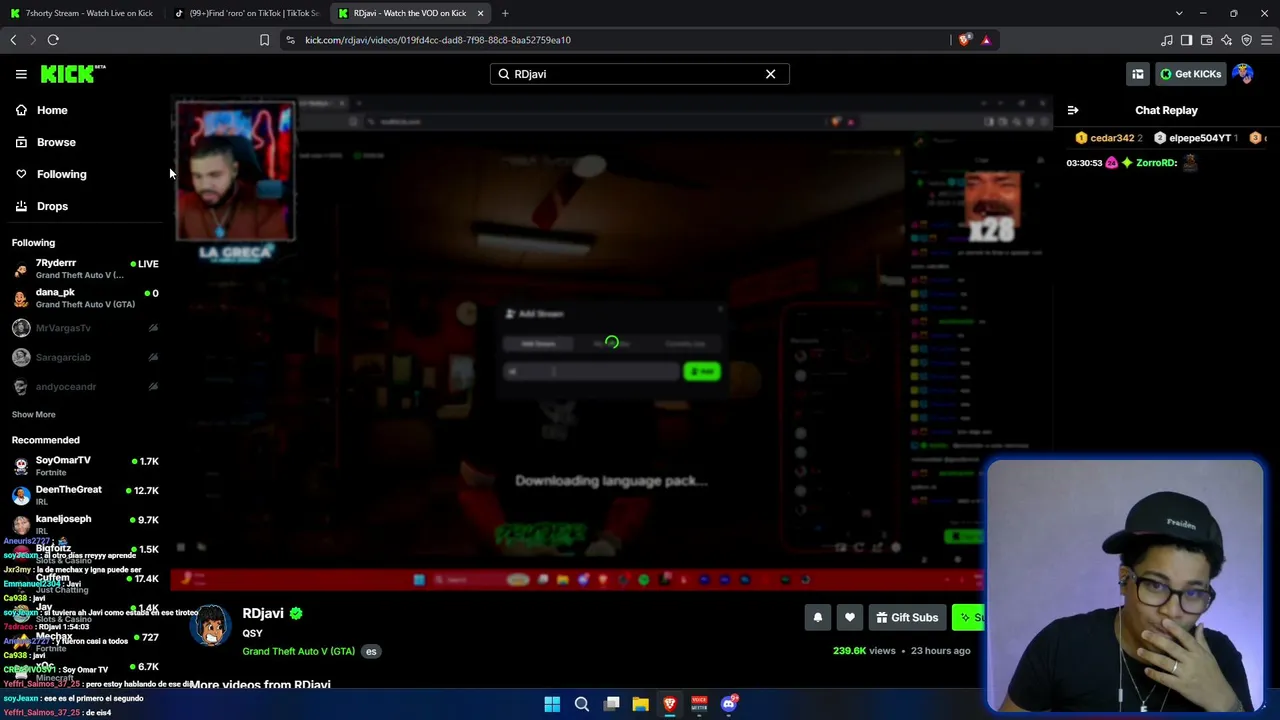Open Brave browser on the taskbar
Screen dimensions: 1280x720
670,704
